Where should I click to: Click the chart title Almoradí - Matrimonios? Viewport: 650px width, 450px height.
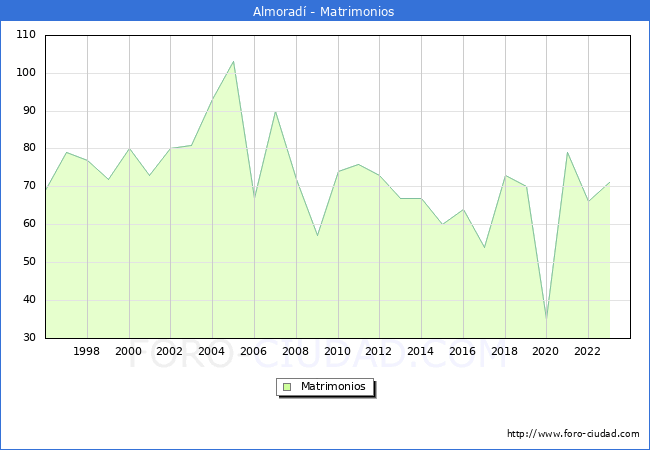(x=323, y=11)
